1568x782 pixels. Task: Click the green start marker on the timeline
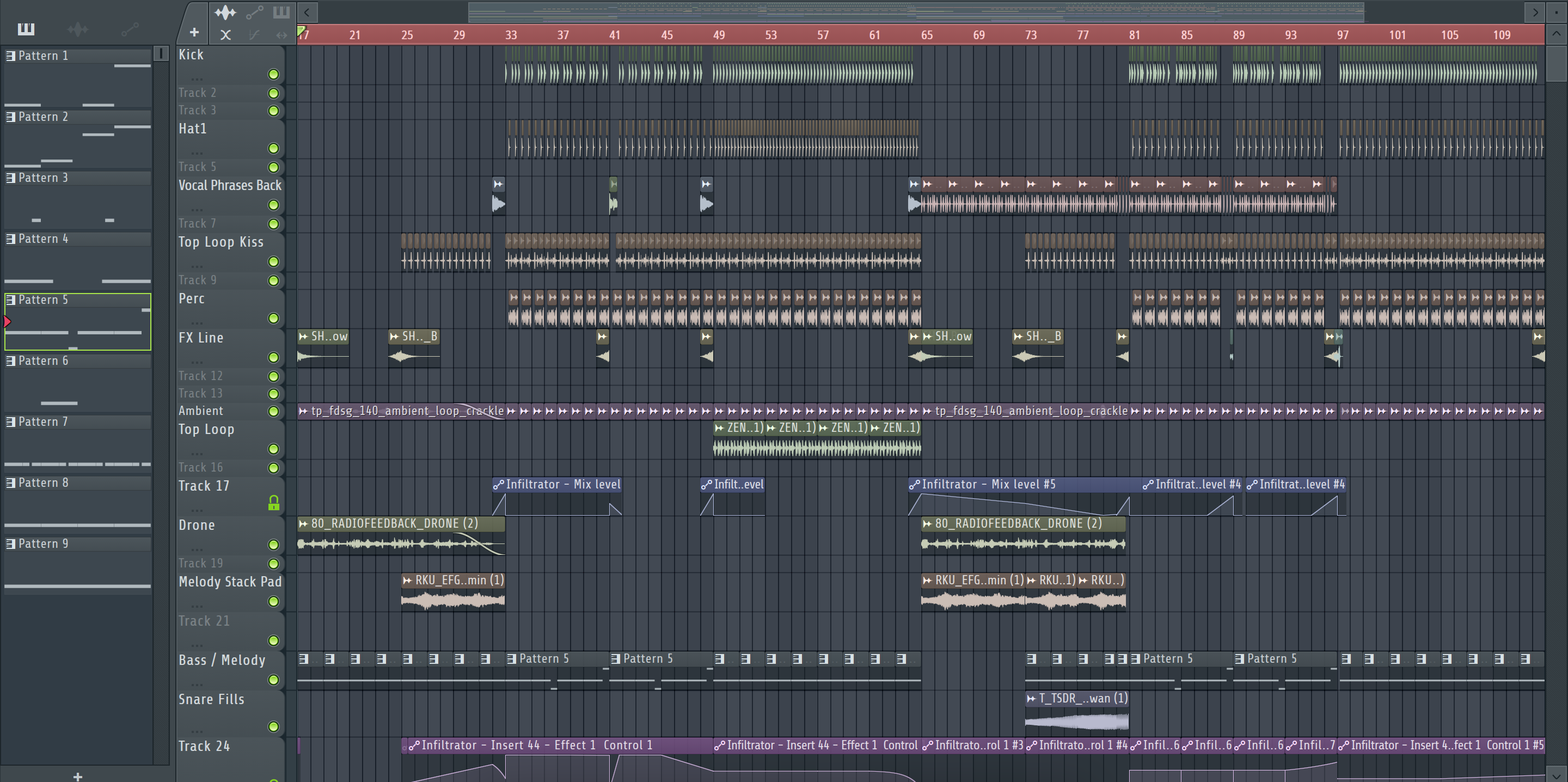[x=301, y=30]
